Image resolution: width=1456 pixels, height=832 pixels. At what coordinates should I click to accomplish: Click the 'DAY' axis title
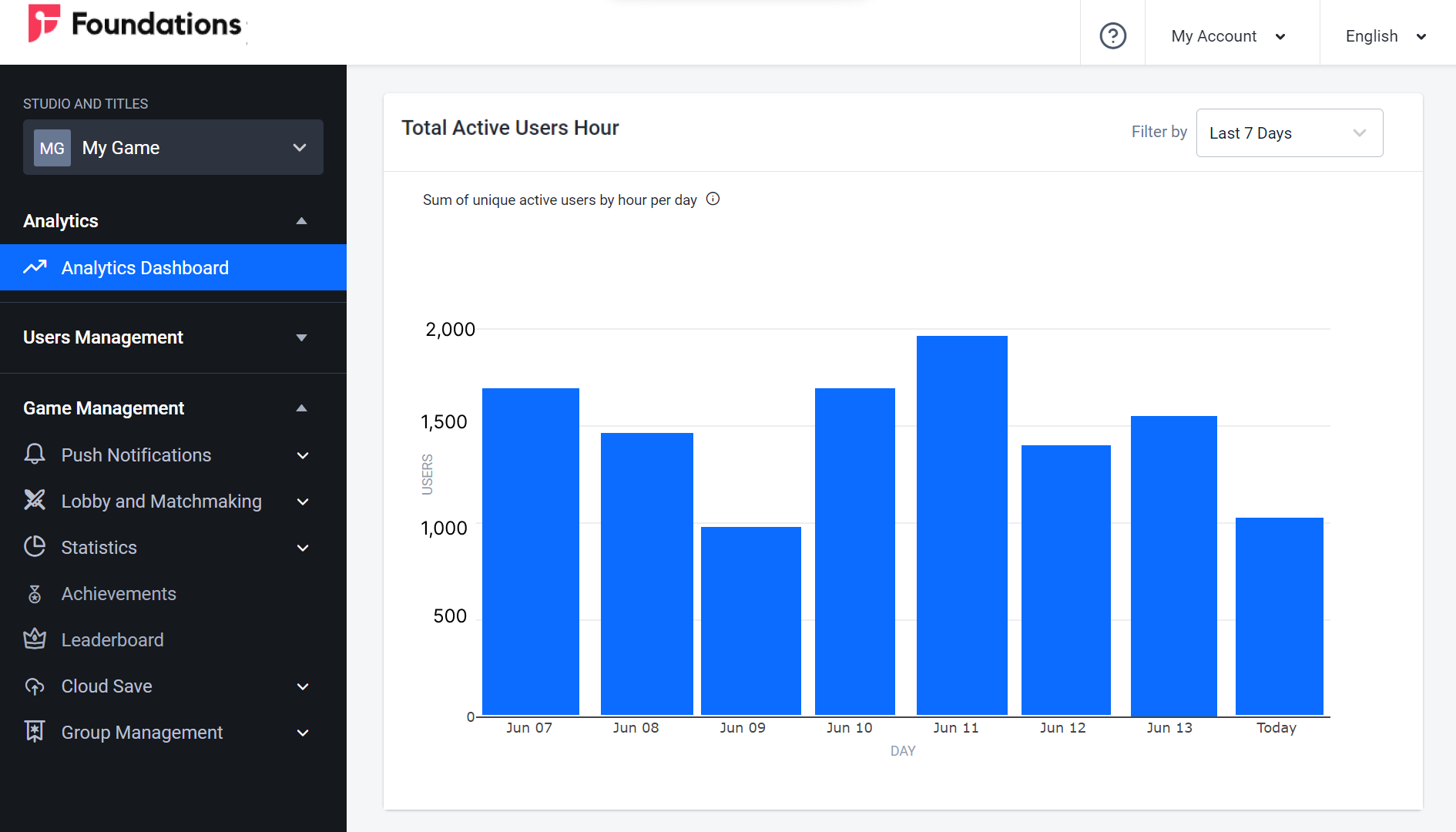[x=903, y=750]
